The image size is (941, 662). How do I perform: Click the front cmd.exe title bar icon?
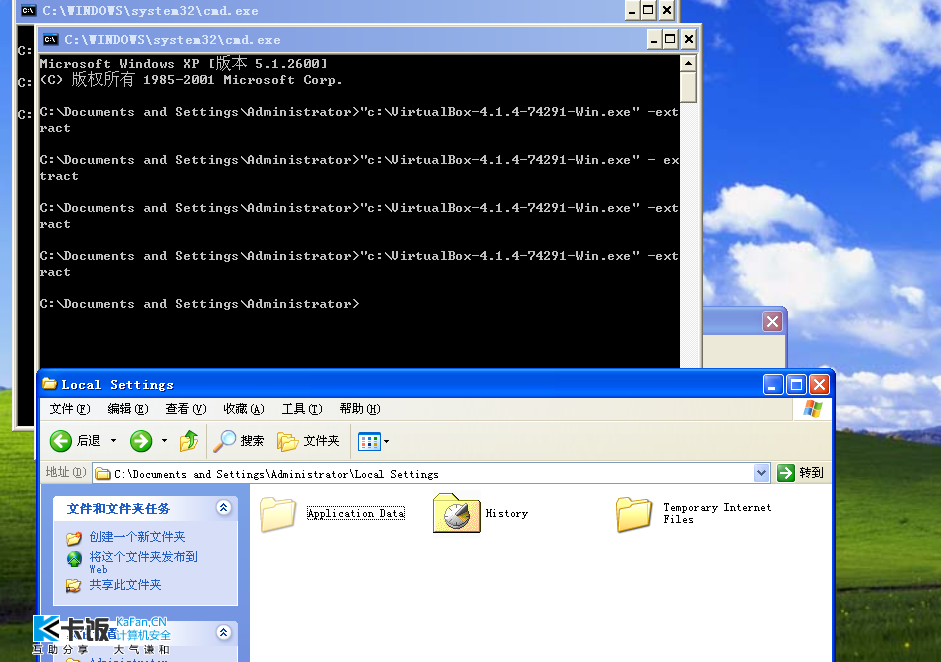pos(50,40)
